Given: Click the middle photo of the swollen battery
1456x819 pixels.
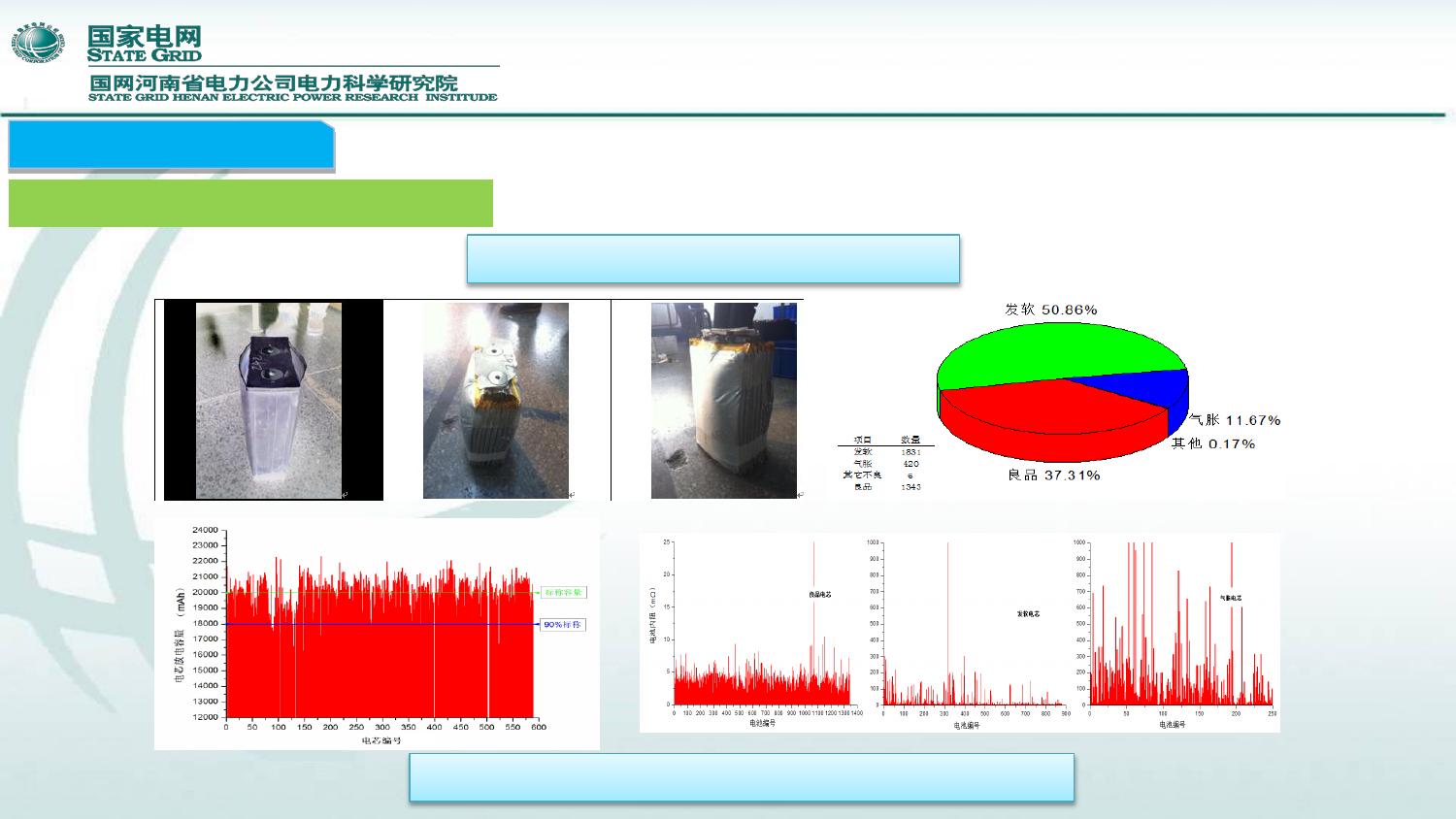Looking at the screenshot, I should tap(496, 400).
